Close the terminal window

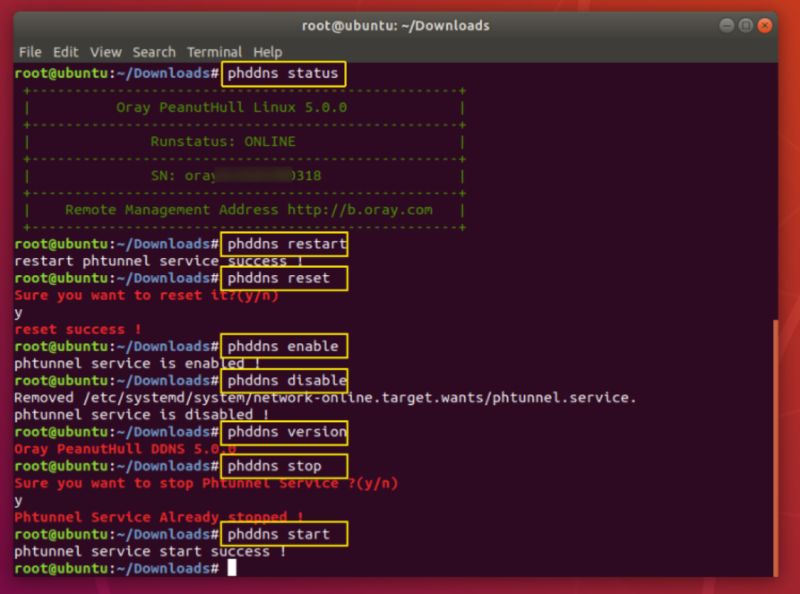click(765, 24)
